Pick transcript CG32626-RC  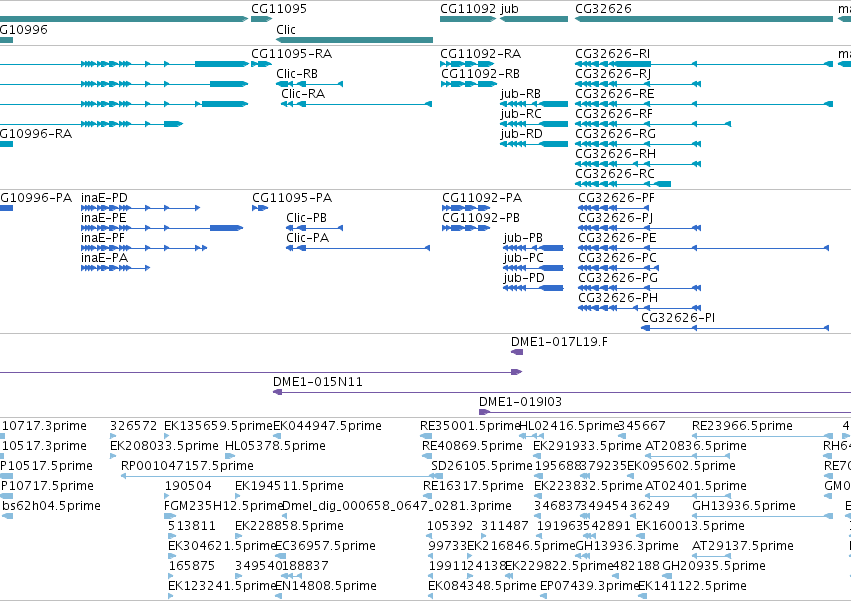(x=615, y=174)
